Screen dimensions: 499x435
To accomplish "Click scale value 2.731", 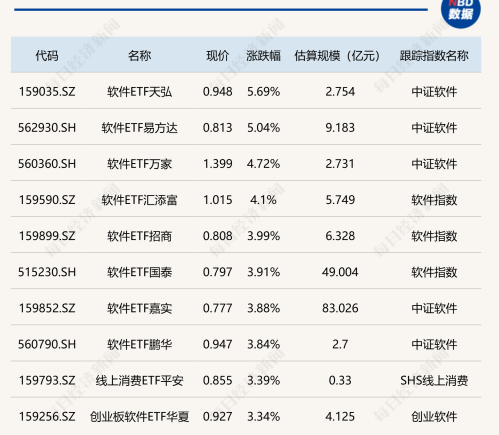I will (340, 163).
